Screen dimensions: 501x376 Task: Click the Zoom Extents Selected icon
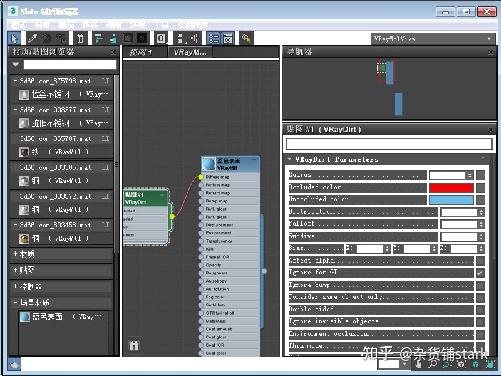475,364
